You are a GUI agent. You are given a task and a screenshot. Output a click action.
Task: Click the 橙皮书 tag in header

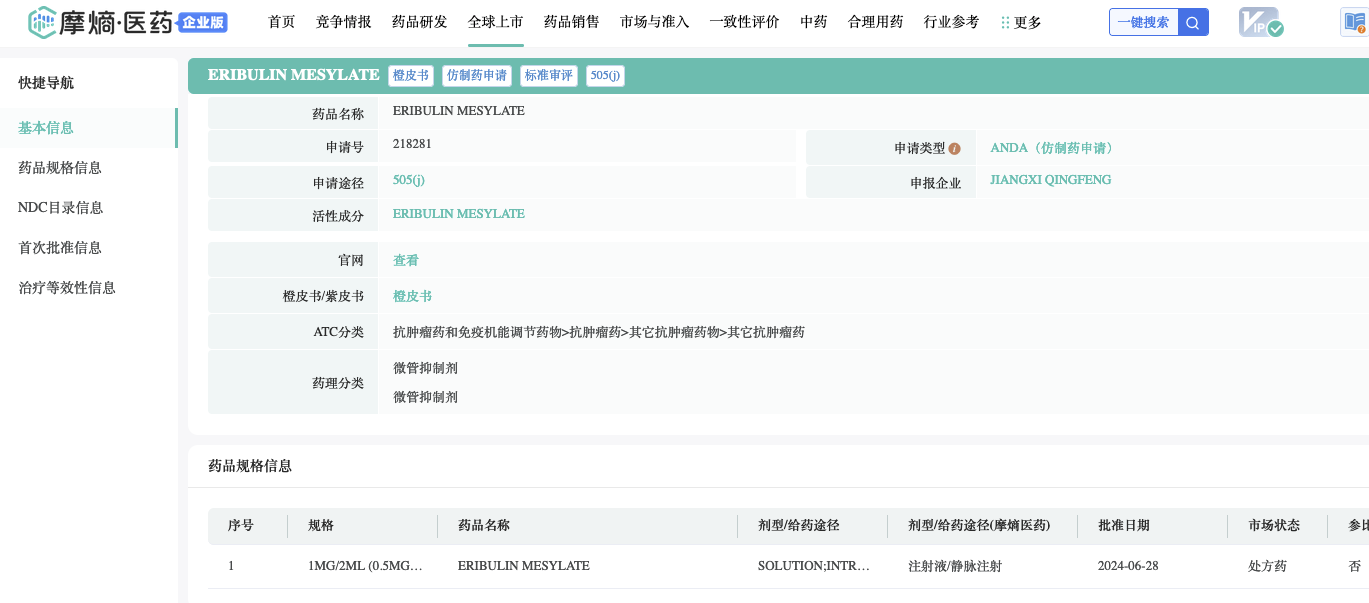pos(411,76)
